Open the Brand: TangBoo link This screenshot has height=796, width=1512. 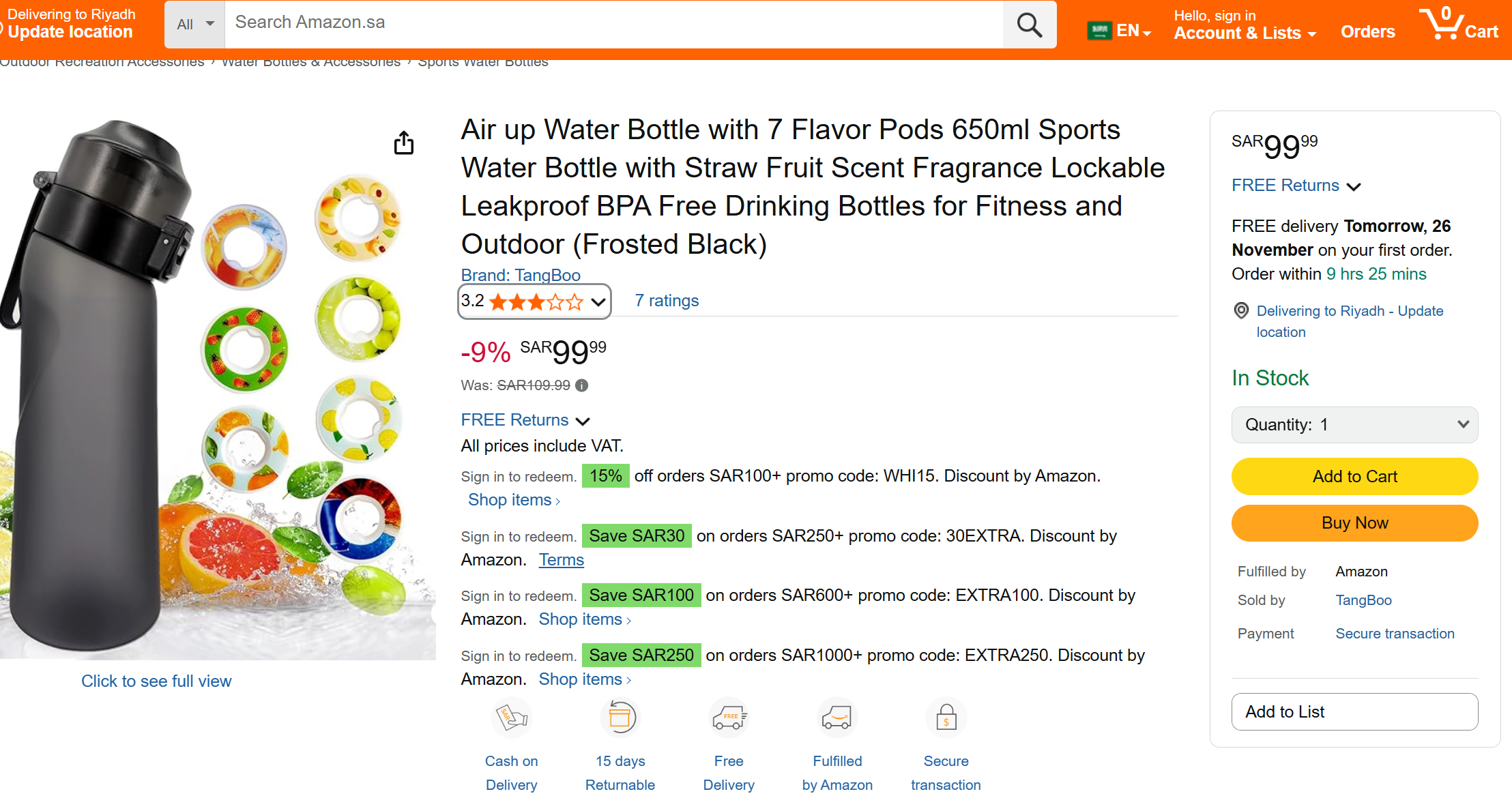click(521, 275)
